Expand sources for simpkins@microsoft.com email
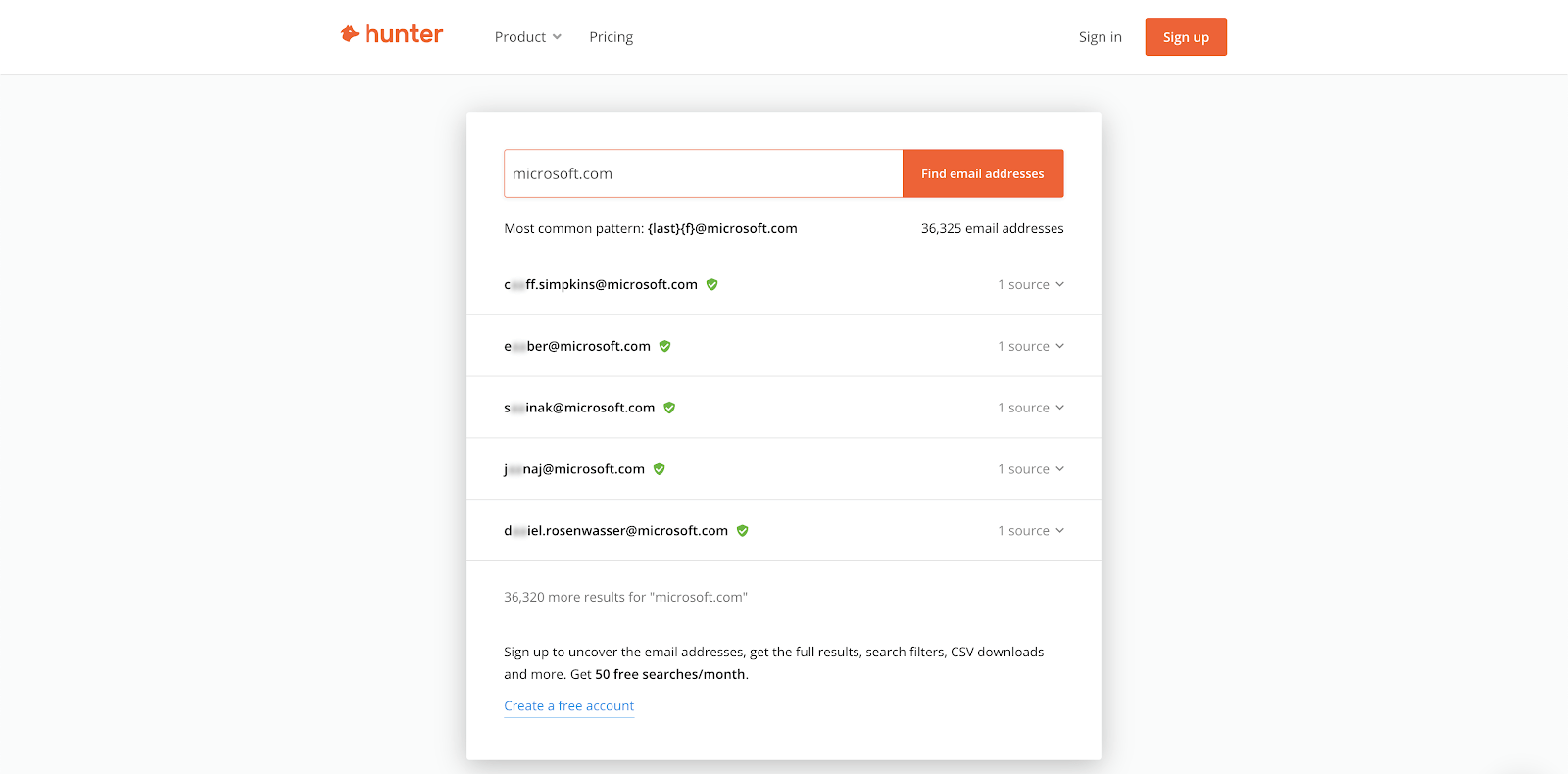Screen dimensions: 1568x774 [x=1031, y=285]
